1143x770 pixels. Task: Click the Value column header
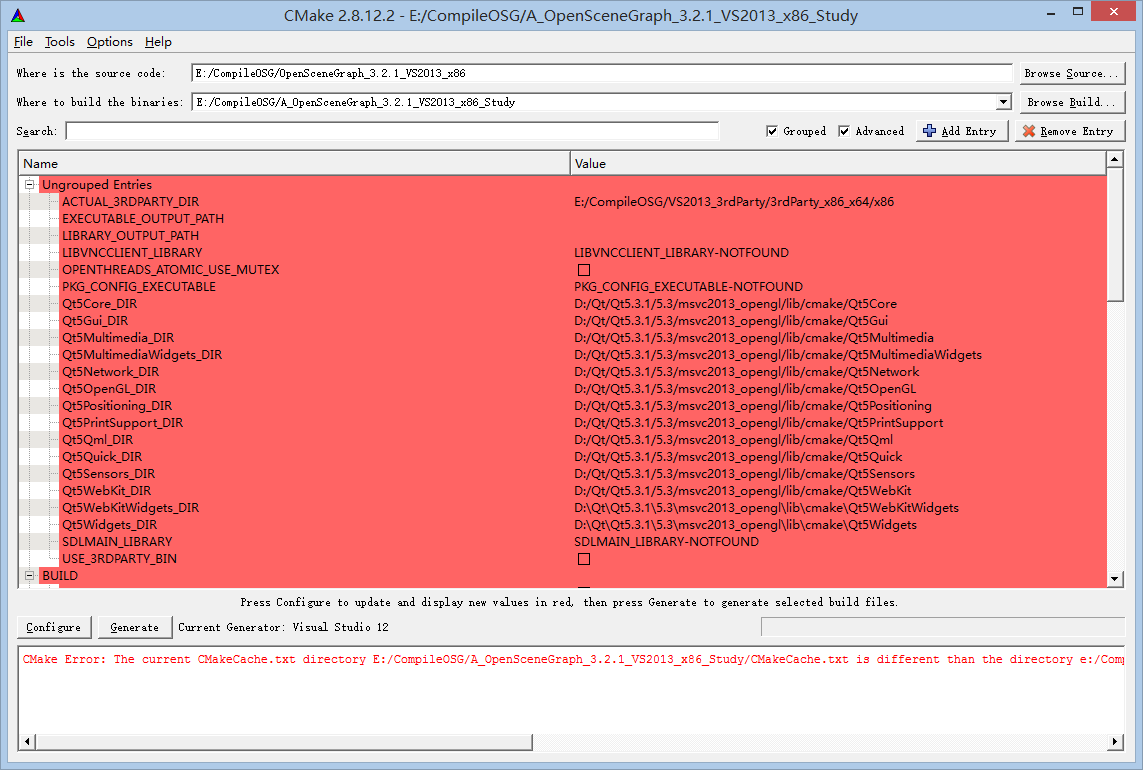pos(838,163)
